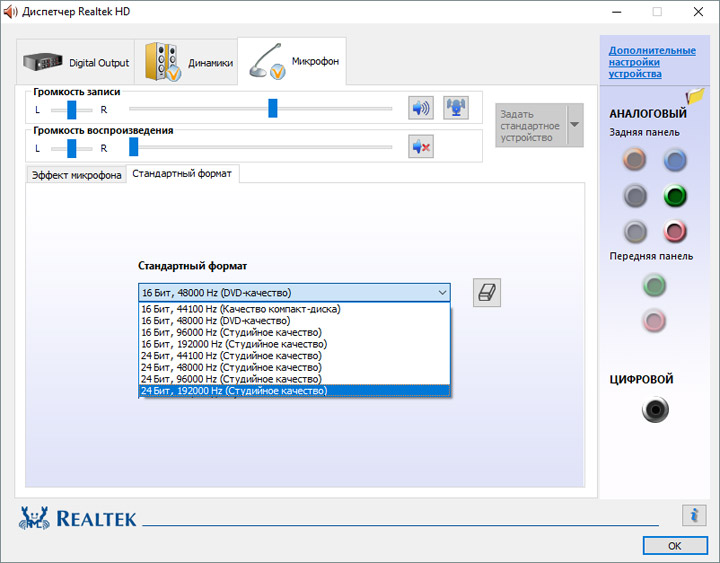This screenshot has width=720, height=563.
Task: Click the green front panel jack
Action: point(654,285)
